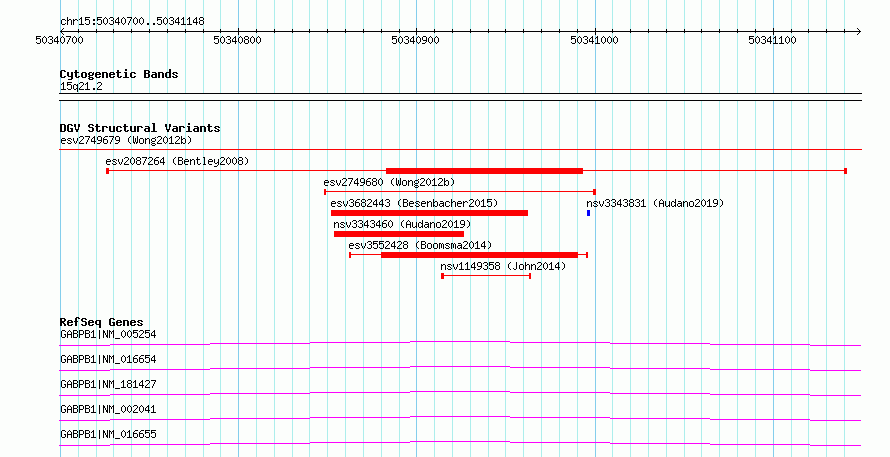Select the Cytogenetic Bands track title
The height and width of the screenshot is (457, 890).
tap(119, 74)
